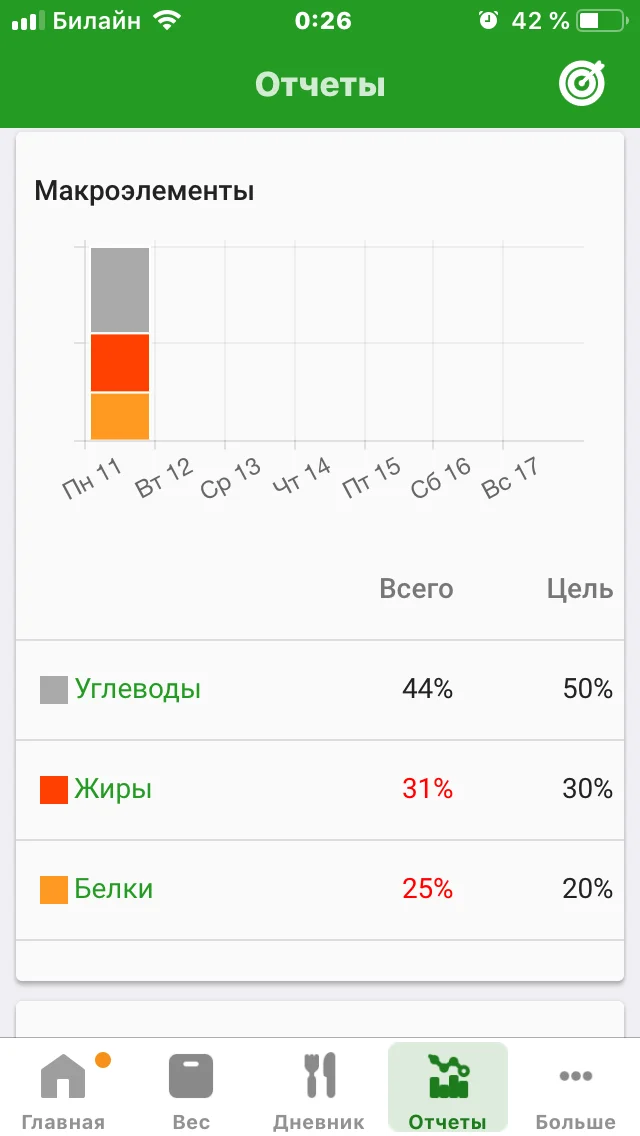The image size is (640, 1136).
Task: Open the Больше three-dots icon
Action: tap(576, 1076)
